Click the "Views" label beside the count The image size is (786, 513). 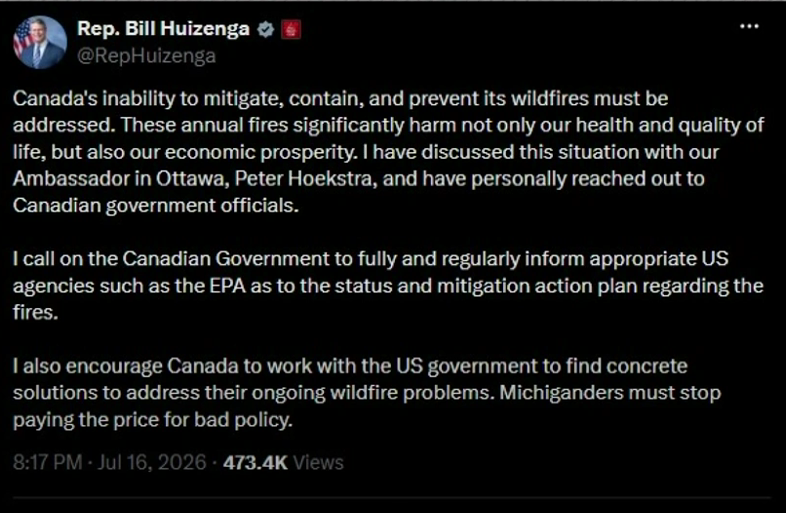click(x=318, y=462)
